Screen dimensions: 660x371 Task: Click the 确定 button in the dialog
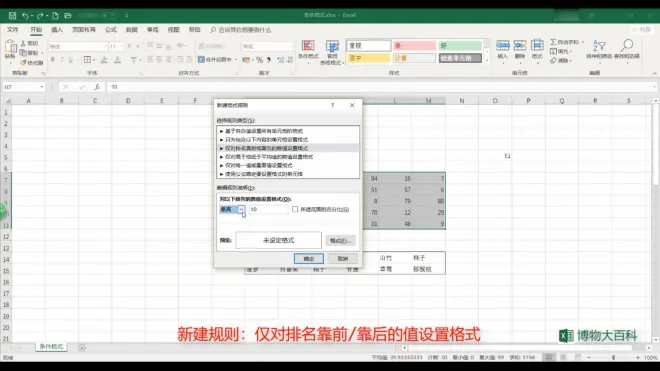[x=309, y=259]
